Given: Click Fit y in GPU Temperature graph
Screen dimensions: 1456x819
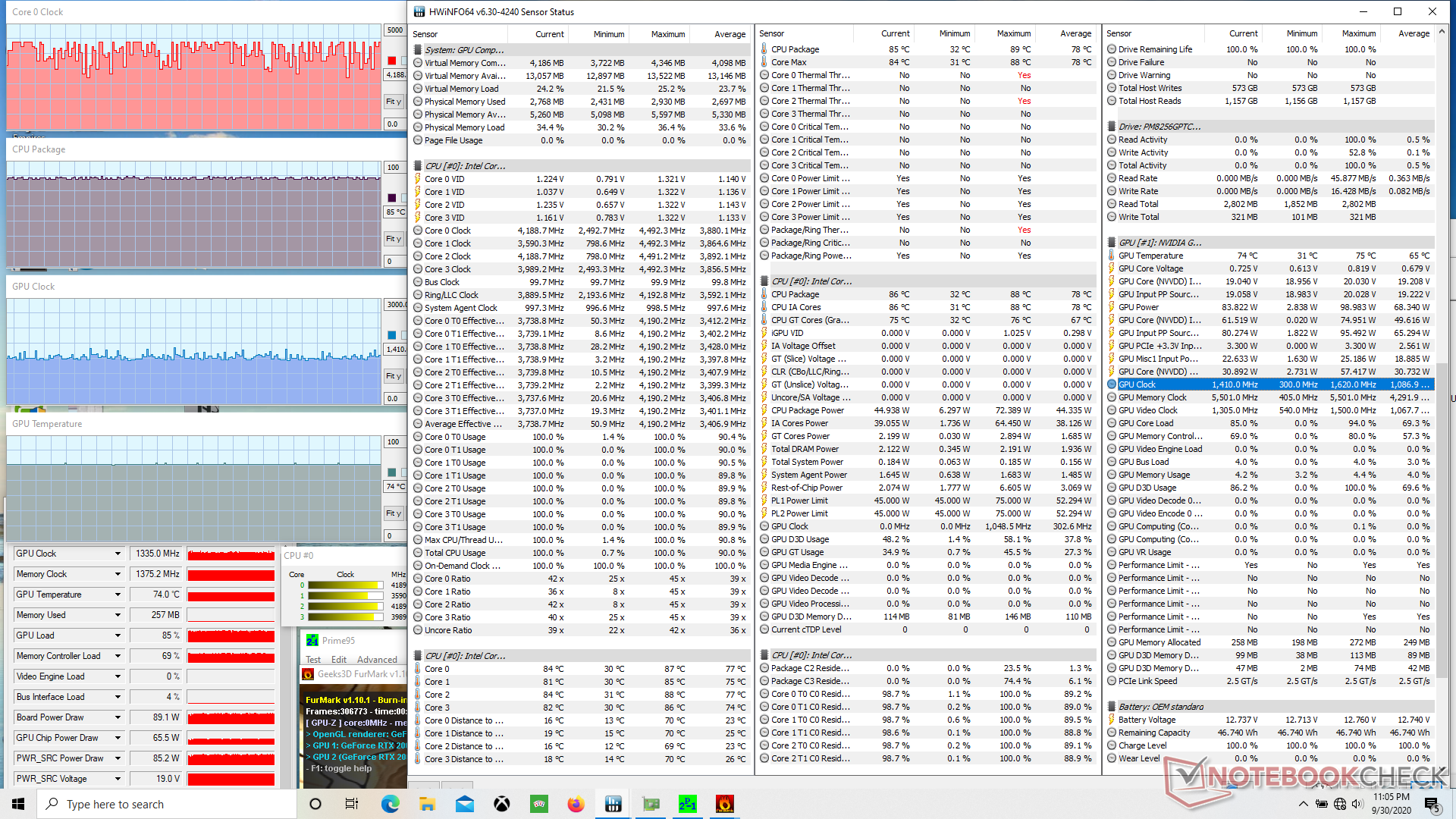Looking at the screenshot, I should pos(394,513).
